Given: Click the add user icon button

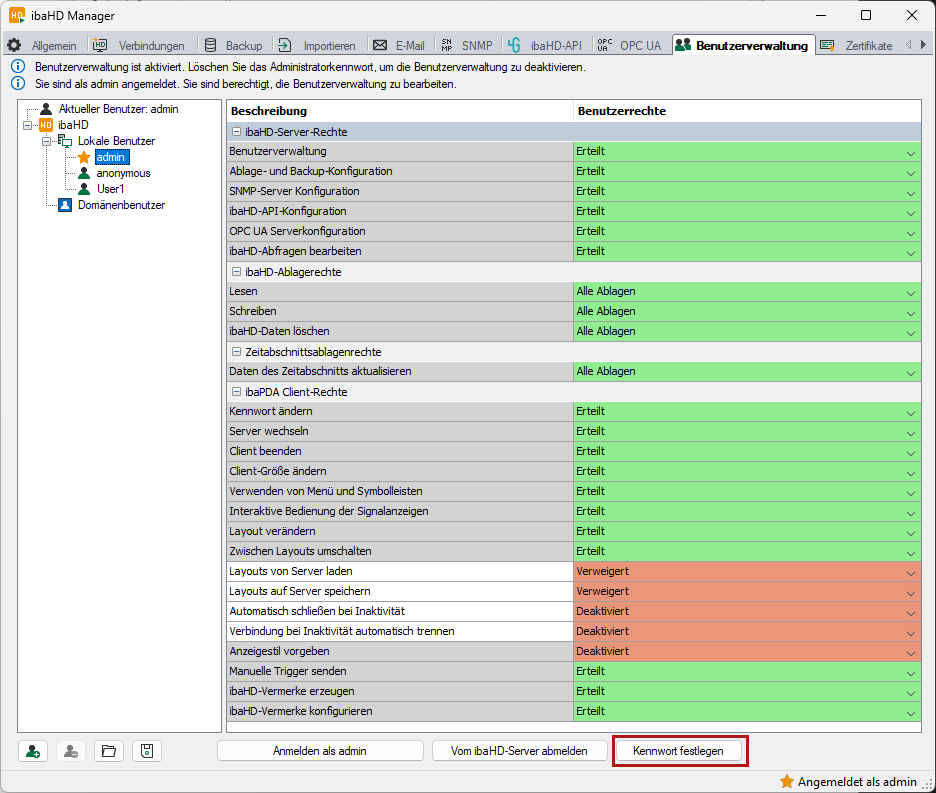Looking at the screenshot, I should click(34, 751).
